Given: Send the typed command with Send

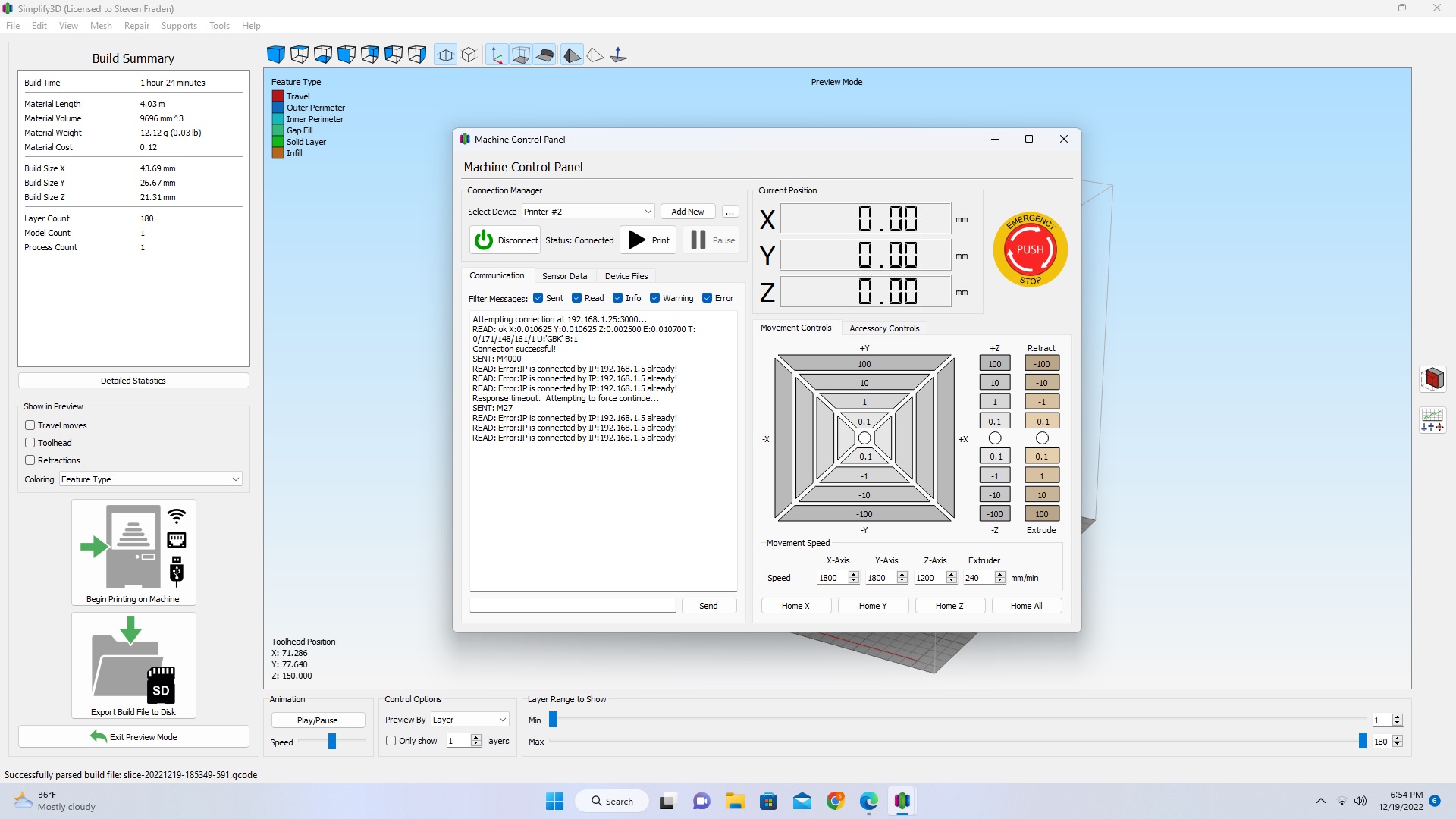Looking at the screenshot, I should [x=708, y=606].
